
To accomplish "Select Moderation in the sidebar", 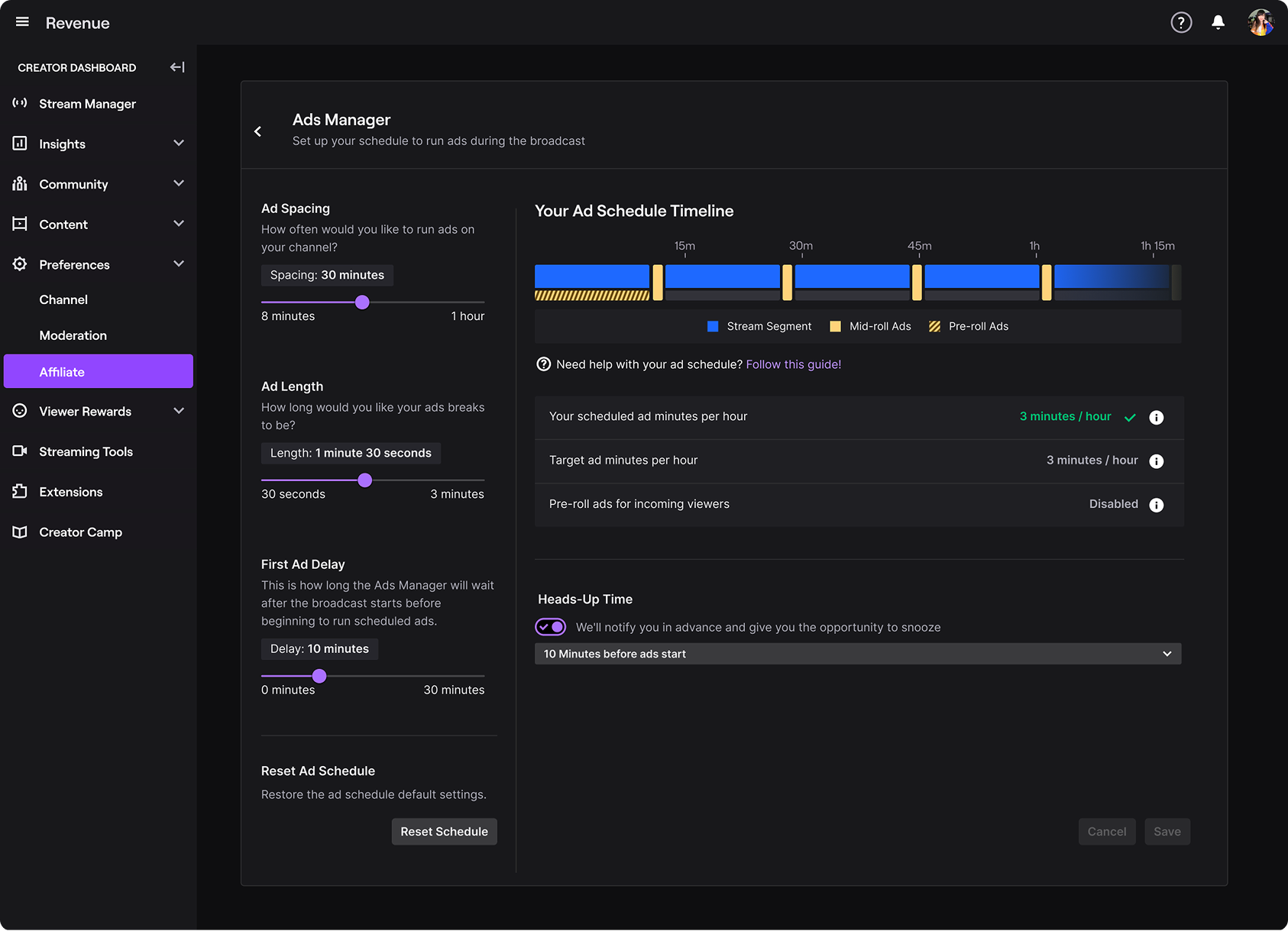I will [x=73, y=335].
